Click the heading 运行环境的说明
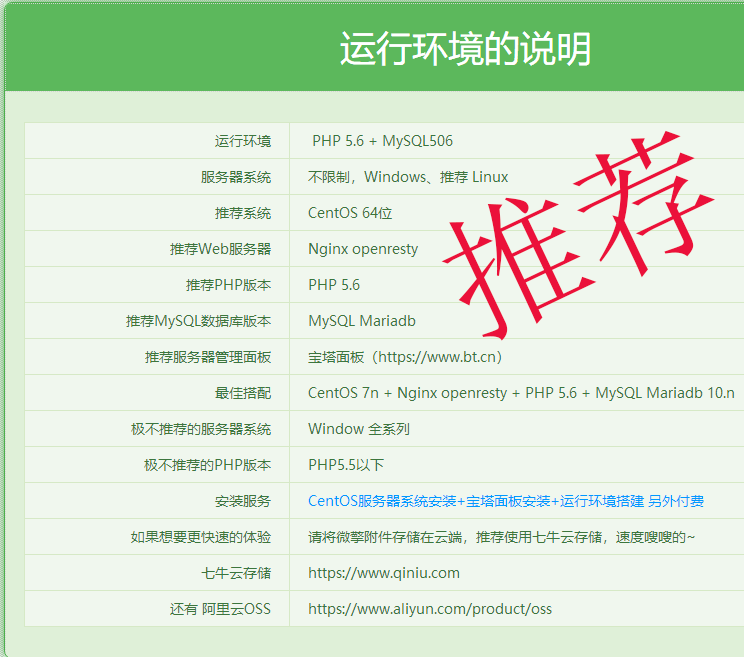747x657 pixels. pos(465,49)
